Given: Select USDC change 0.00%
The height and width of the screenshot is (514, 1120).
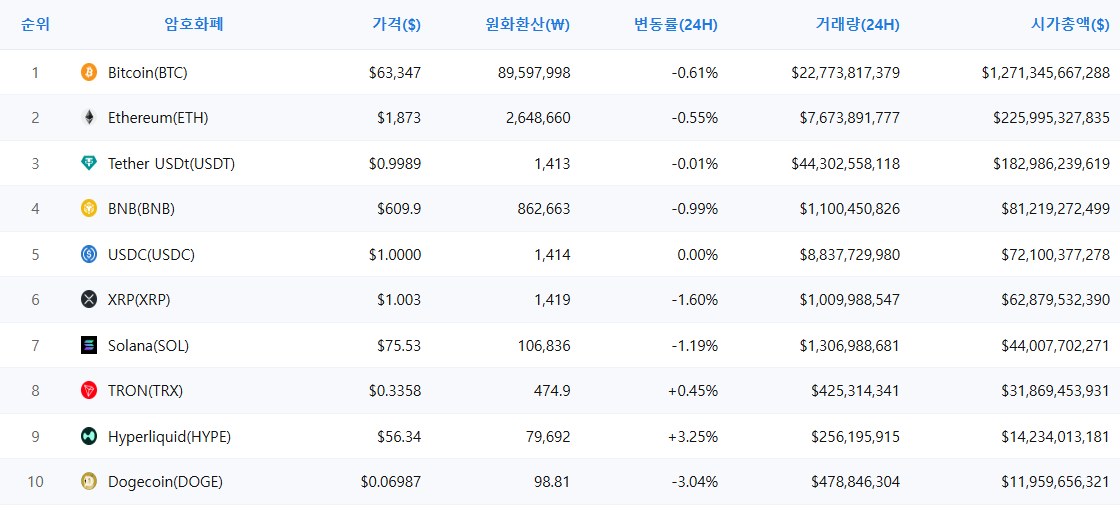Looking at the screenshot, I should point(698,254).
